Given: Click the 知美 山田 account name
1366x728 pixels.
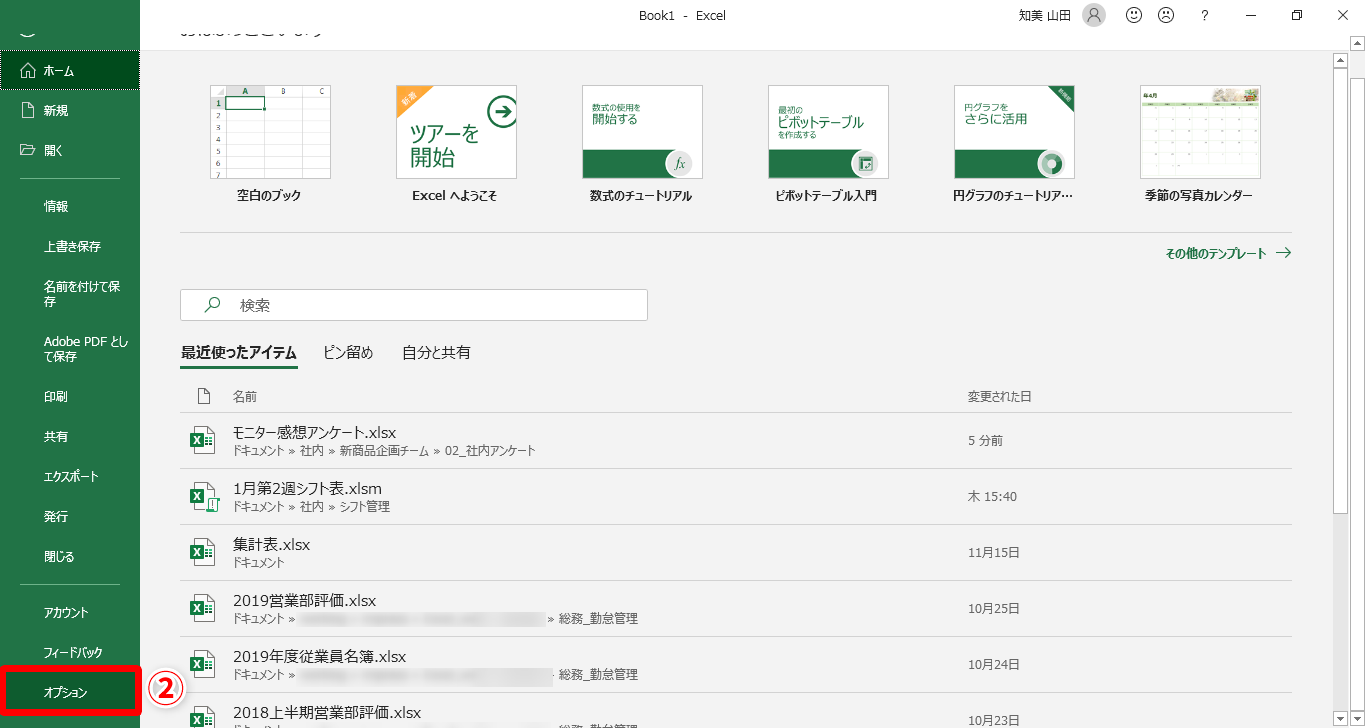Looking at the screenshot, I should pyautogui.click(x=1046, y=15).
